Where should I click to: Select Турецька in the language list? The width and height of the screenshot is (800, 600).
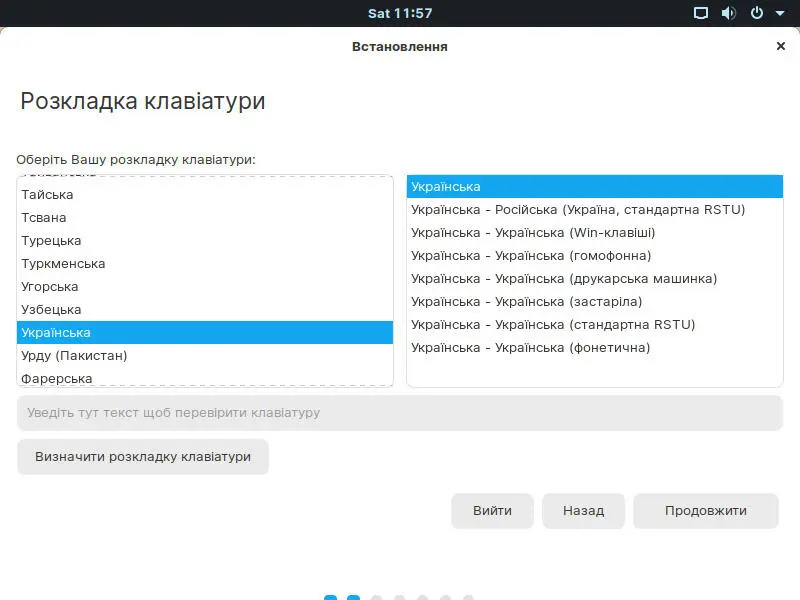click(205, 241)
